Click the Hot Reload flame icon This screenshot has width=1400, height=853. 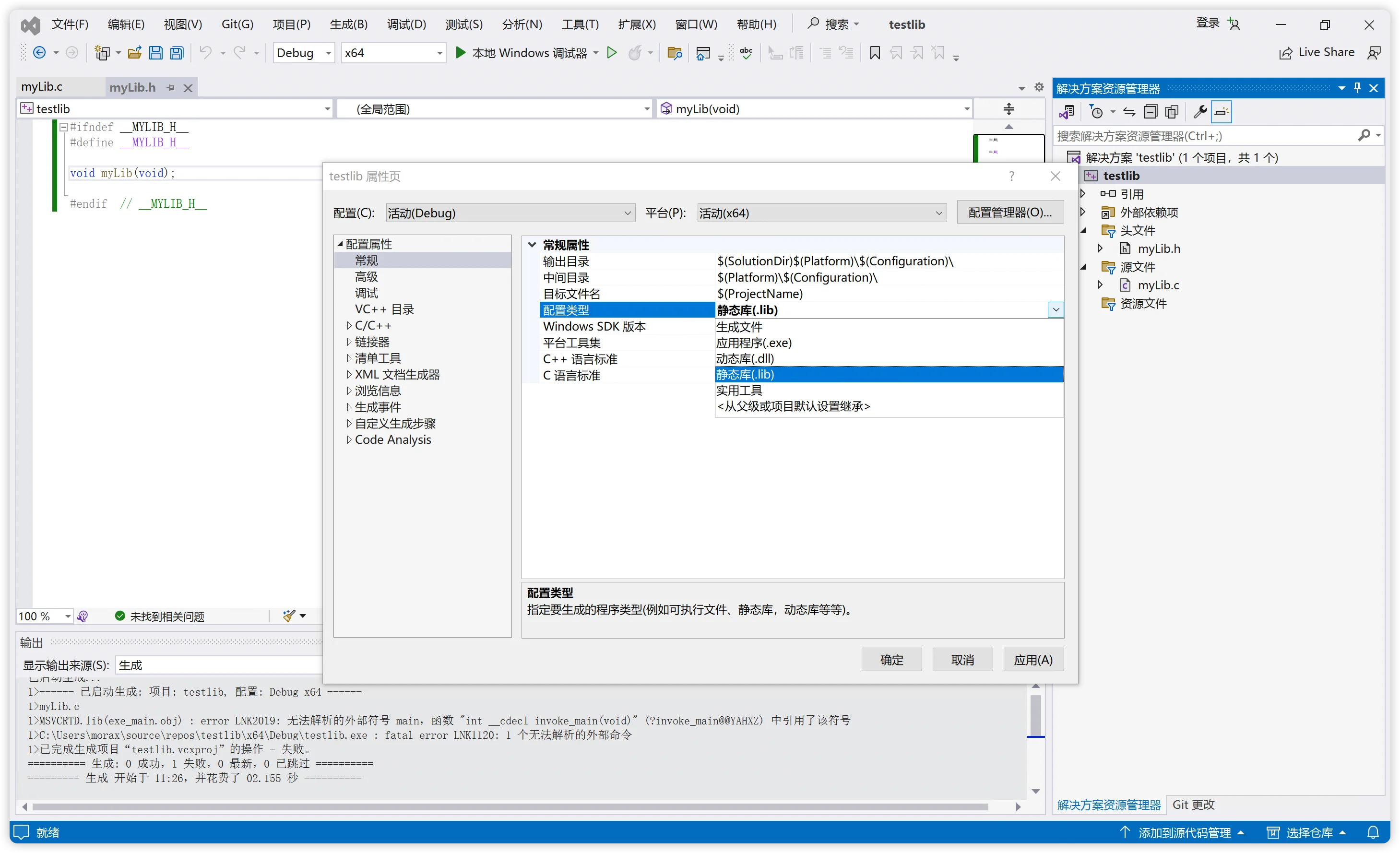635,53
